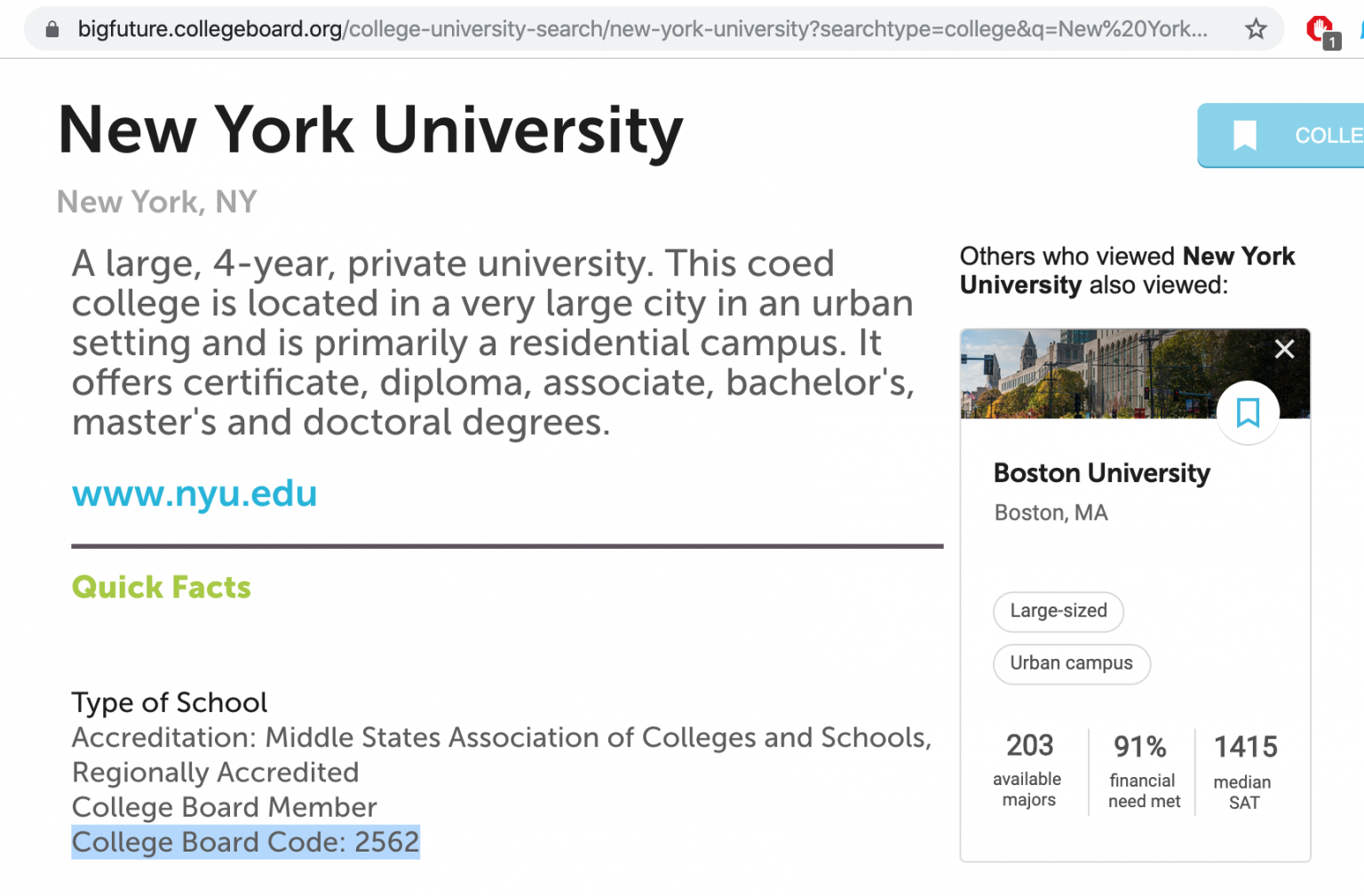Bookmark this page with the star icon
Screen dimensions: 1364x896
pyautogui.click(x=1255, y=29)
